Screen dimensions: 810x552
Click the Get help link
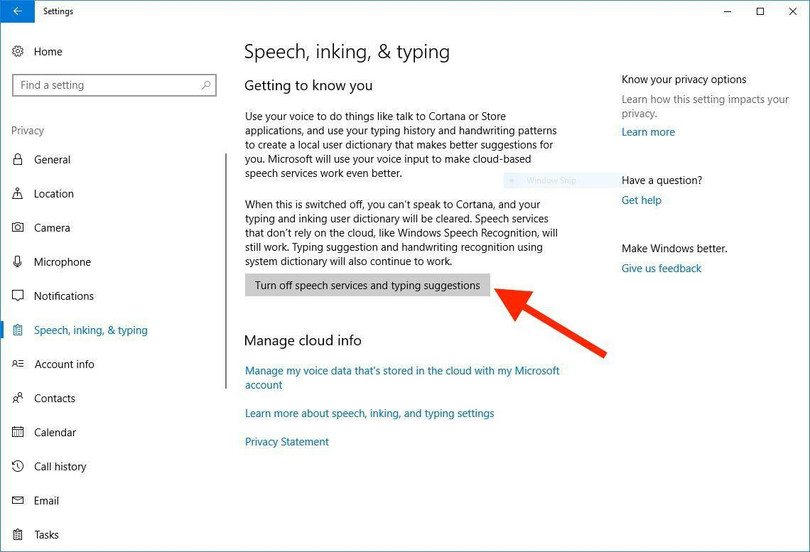point(641,200)
